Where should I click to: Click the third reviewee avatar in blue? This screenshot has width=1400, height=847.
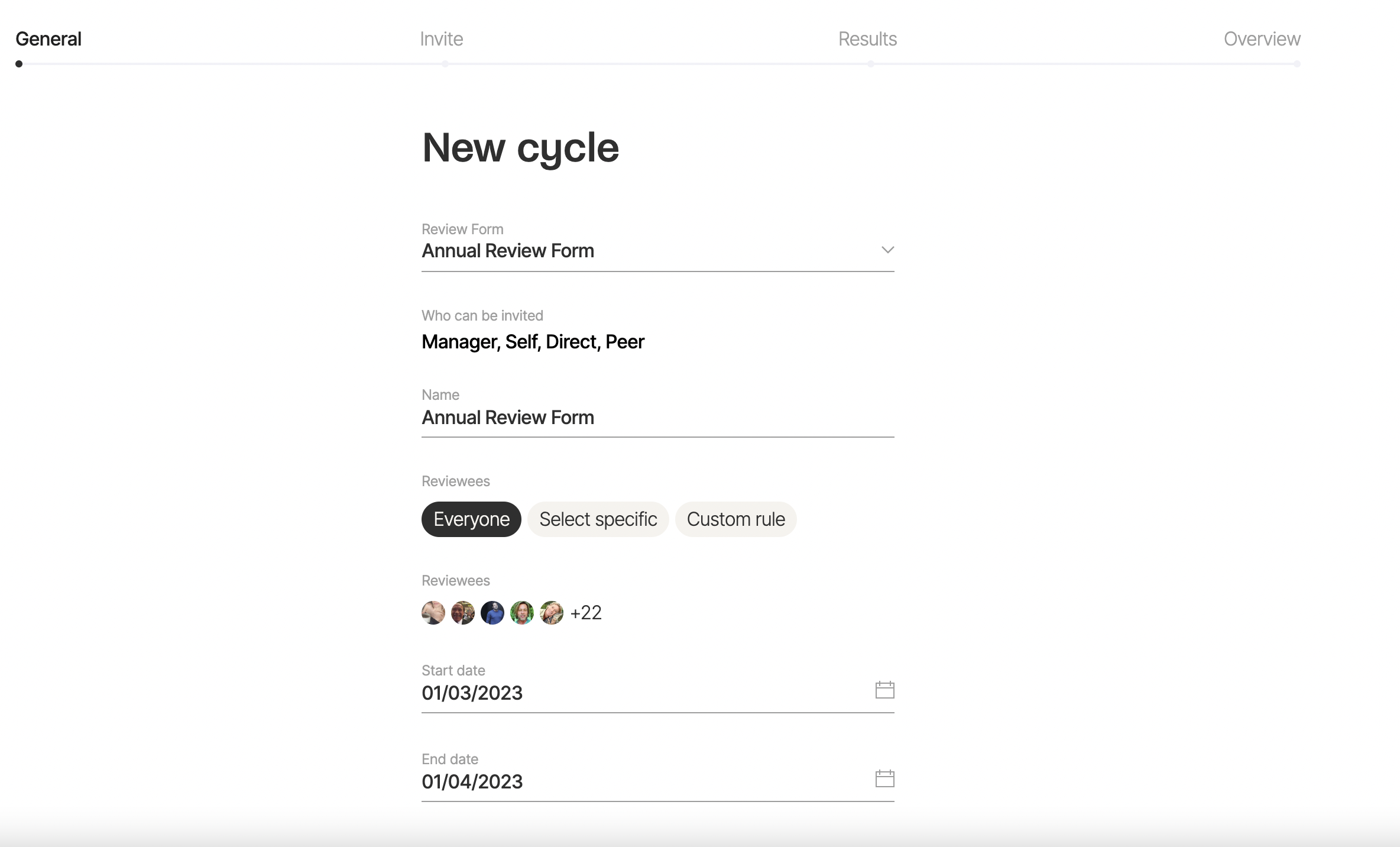point(492,613)
